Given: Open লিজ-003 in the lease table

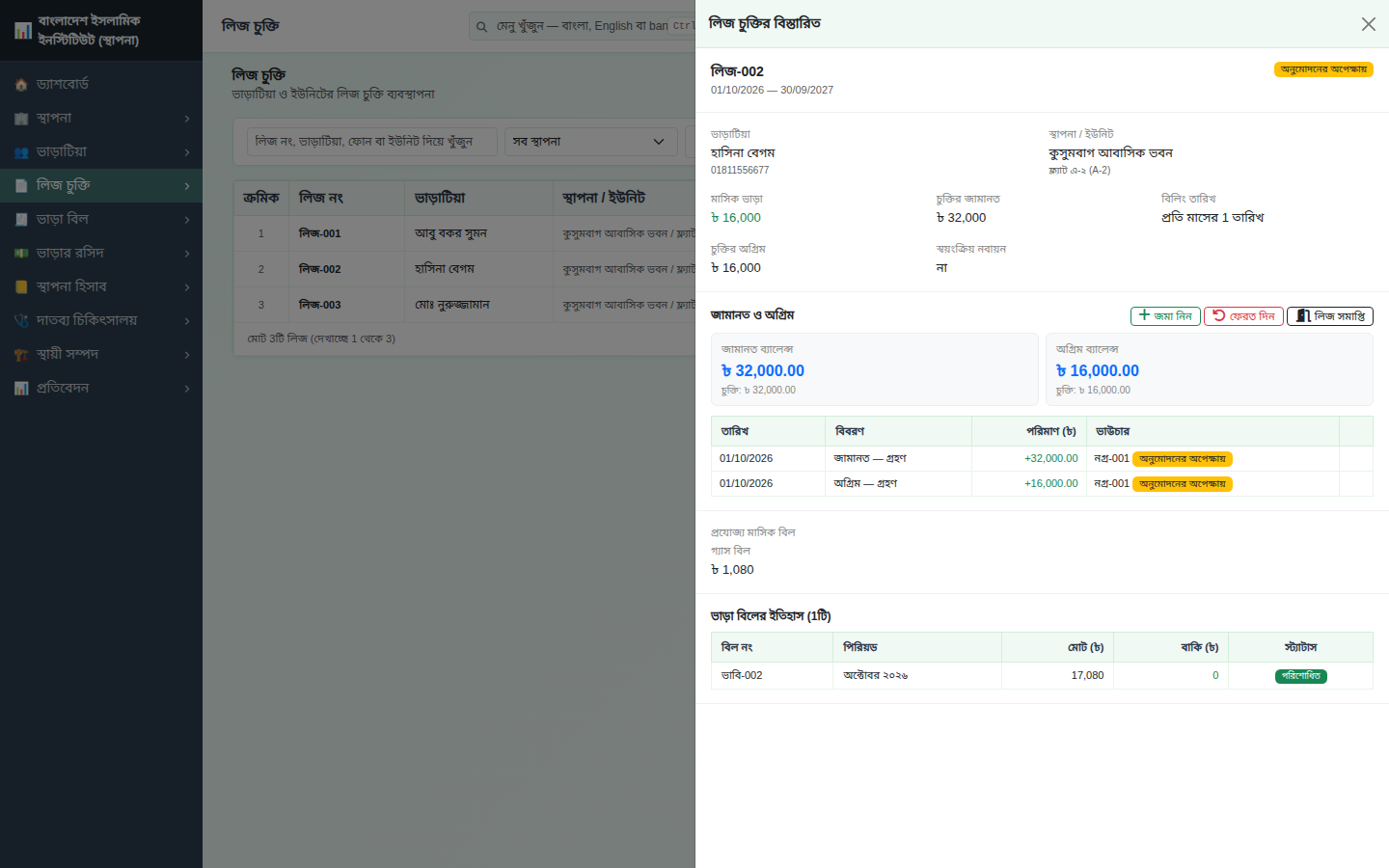Looking at the screenshot, I should click(320, 305).
